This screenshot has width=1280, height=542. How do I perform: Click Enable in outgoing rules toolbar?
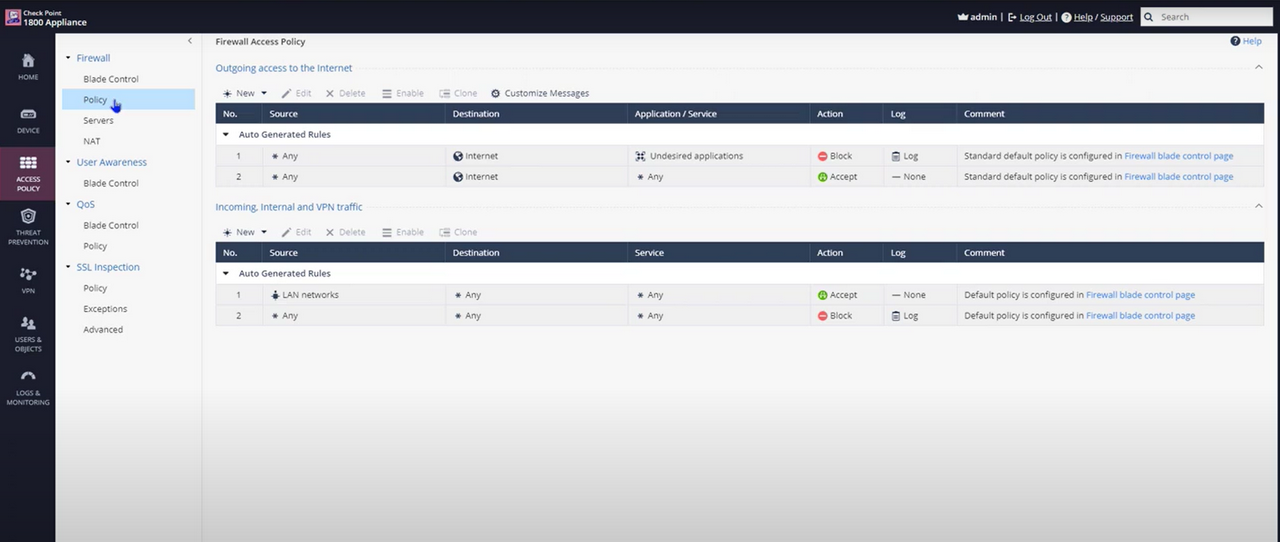(x=403, y=93)
